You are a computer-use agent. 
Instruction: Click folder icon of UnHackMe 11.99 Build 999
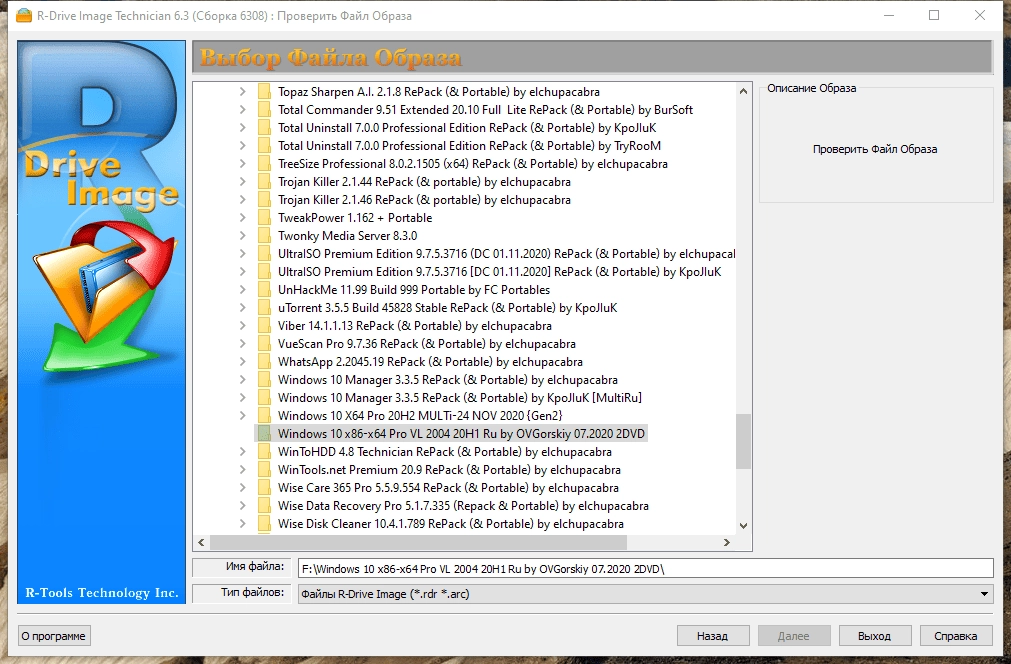pyautogui.click(x=264, y=290)
